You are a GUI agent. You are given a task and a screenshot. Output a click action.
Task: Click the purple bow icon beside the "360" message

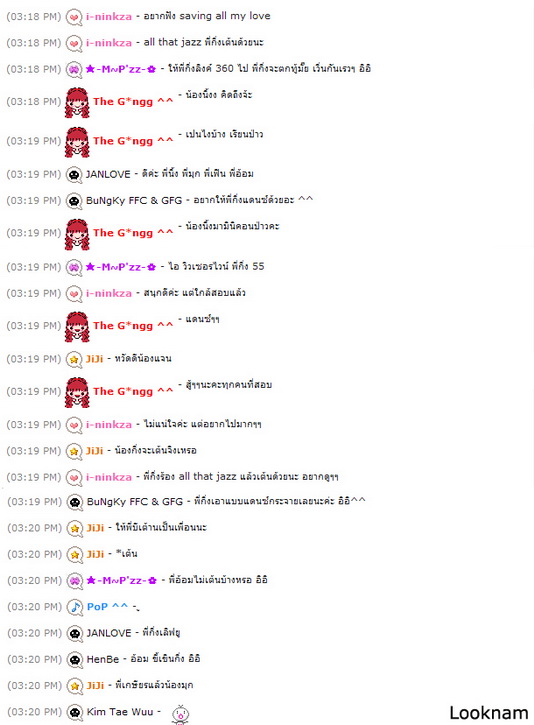pos(74,69)
